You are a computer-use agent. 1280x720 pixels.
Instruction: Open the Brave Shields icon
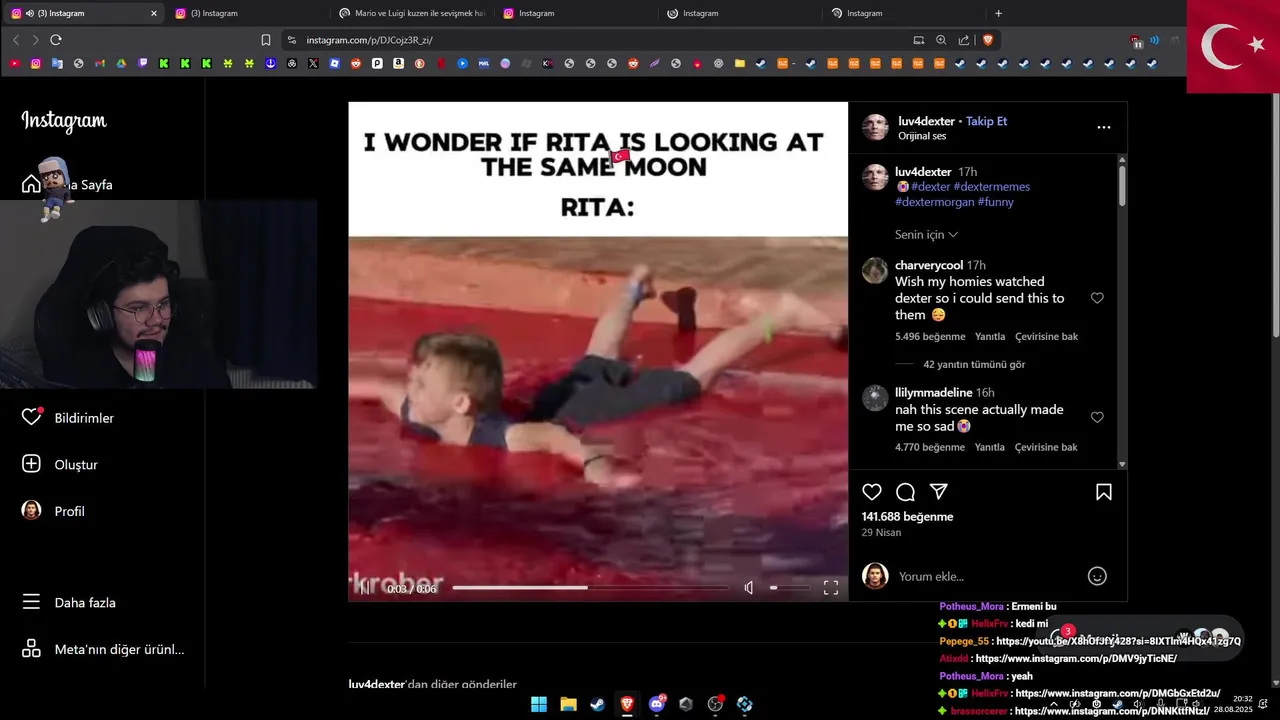pyautogui.click(x=987, y=40)
